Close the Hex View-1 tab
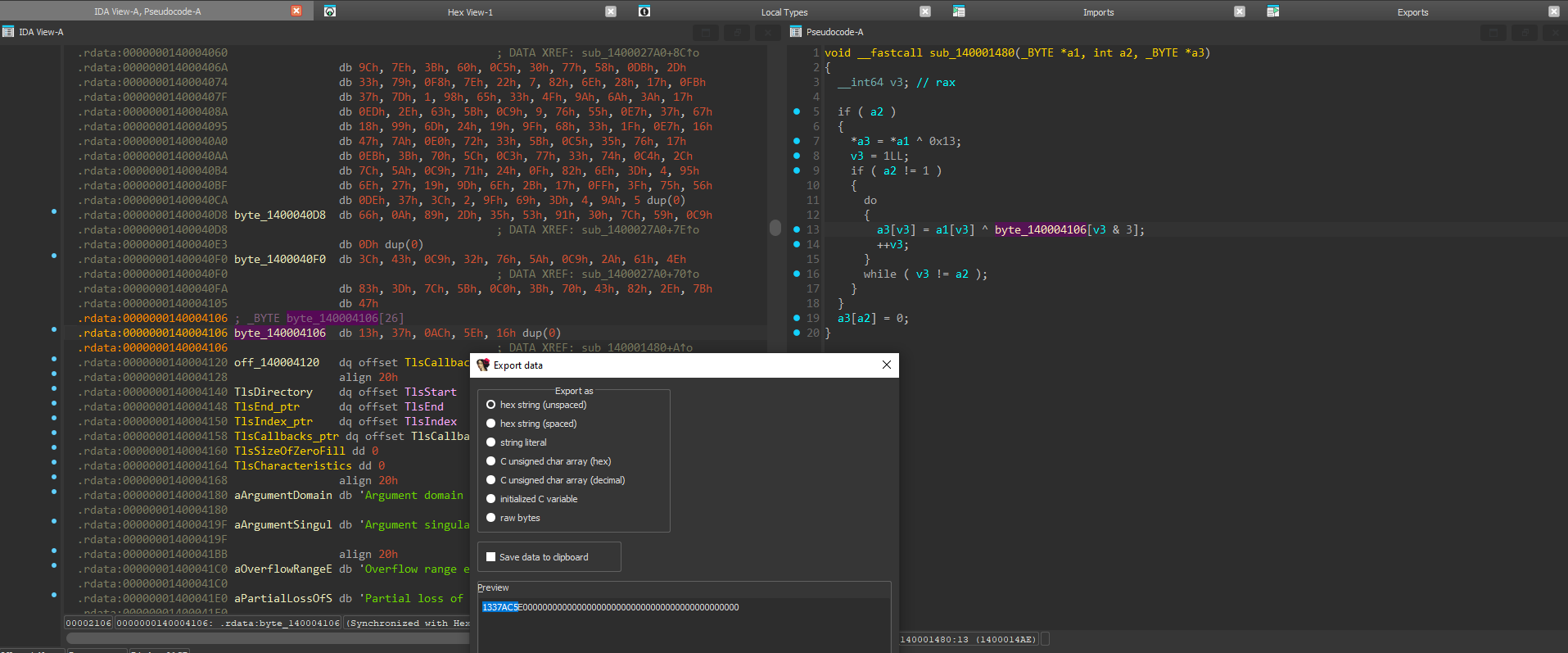 pyautogui.click(x=611, y=11)
